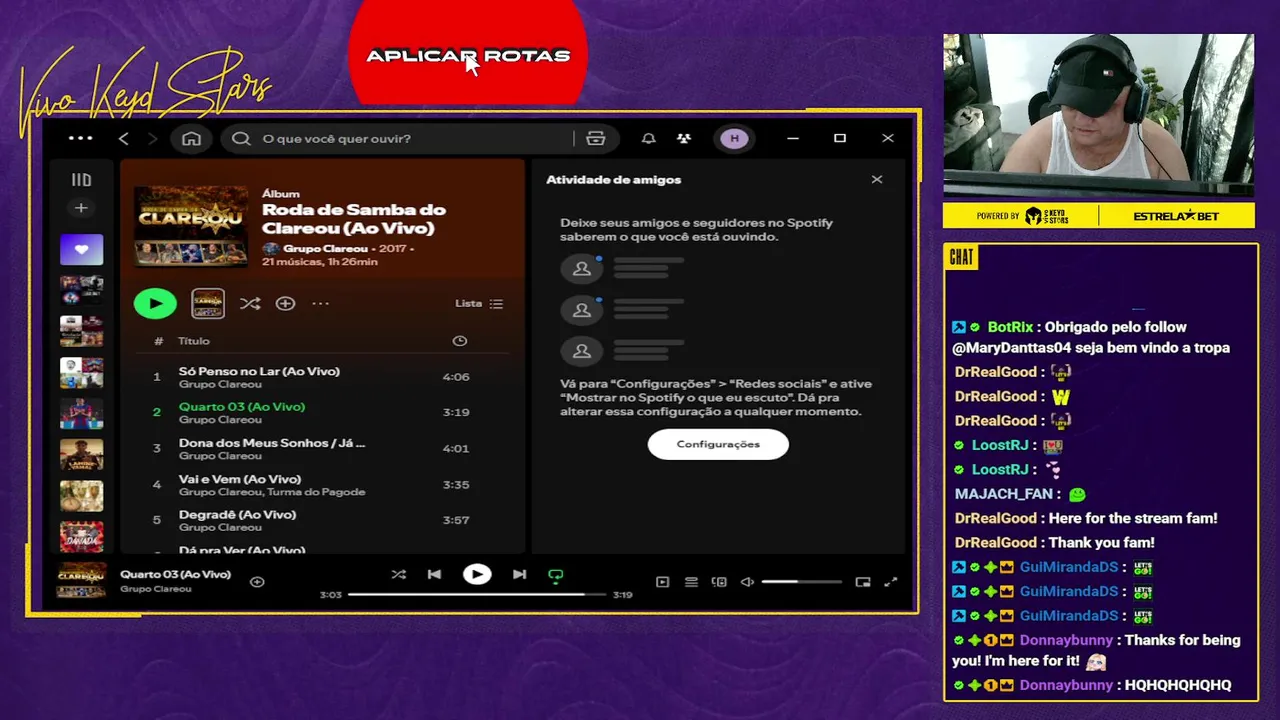Open the 'Lista' view dropdown
The height and width of the screenshot is (720, 1280).
[x=479, y=303]
